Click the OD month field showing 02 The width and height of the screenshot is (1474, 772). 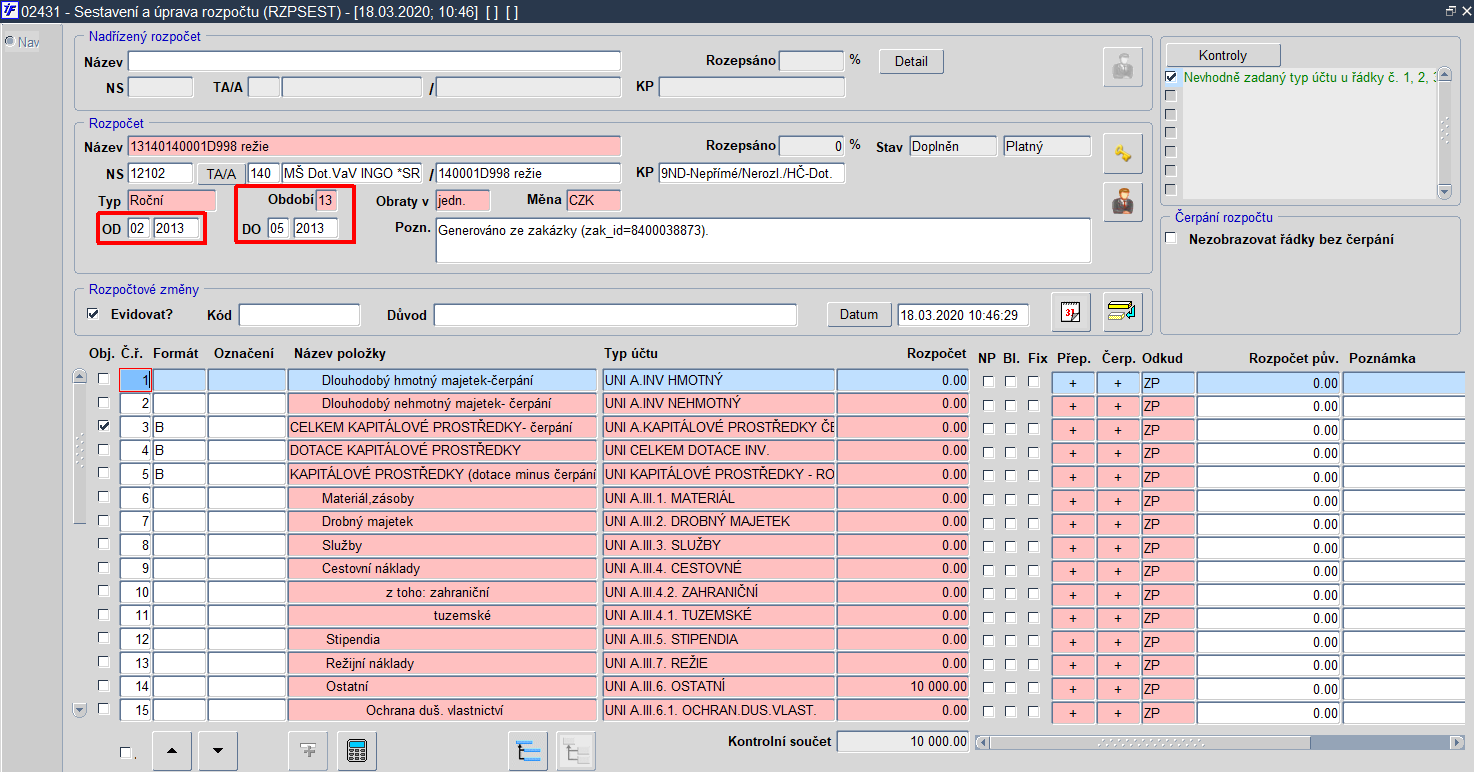pyautogui.click(x=138, y=229)
